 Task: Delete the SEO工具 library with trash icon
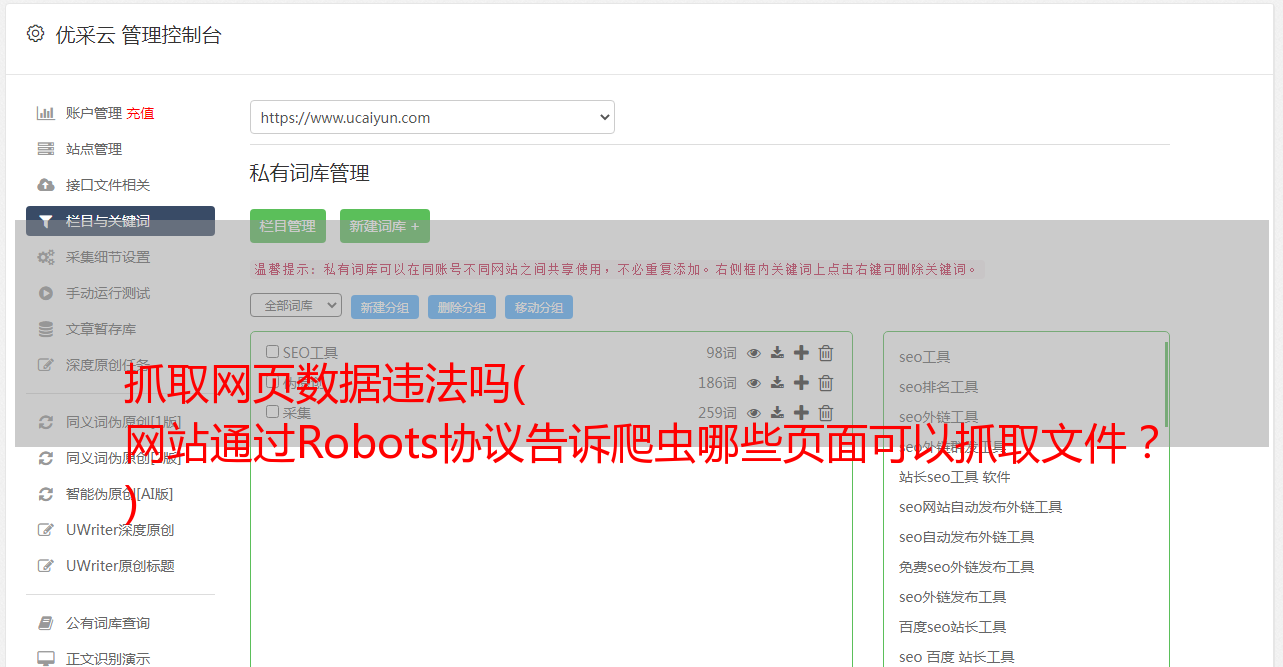coord(826,353)
